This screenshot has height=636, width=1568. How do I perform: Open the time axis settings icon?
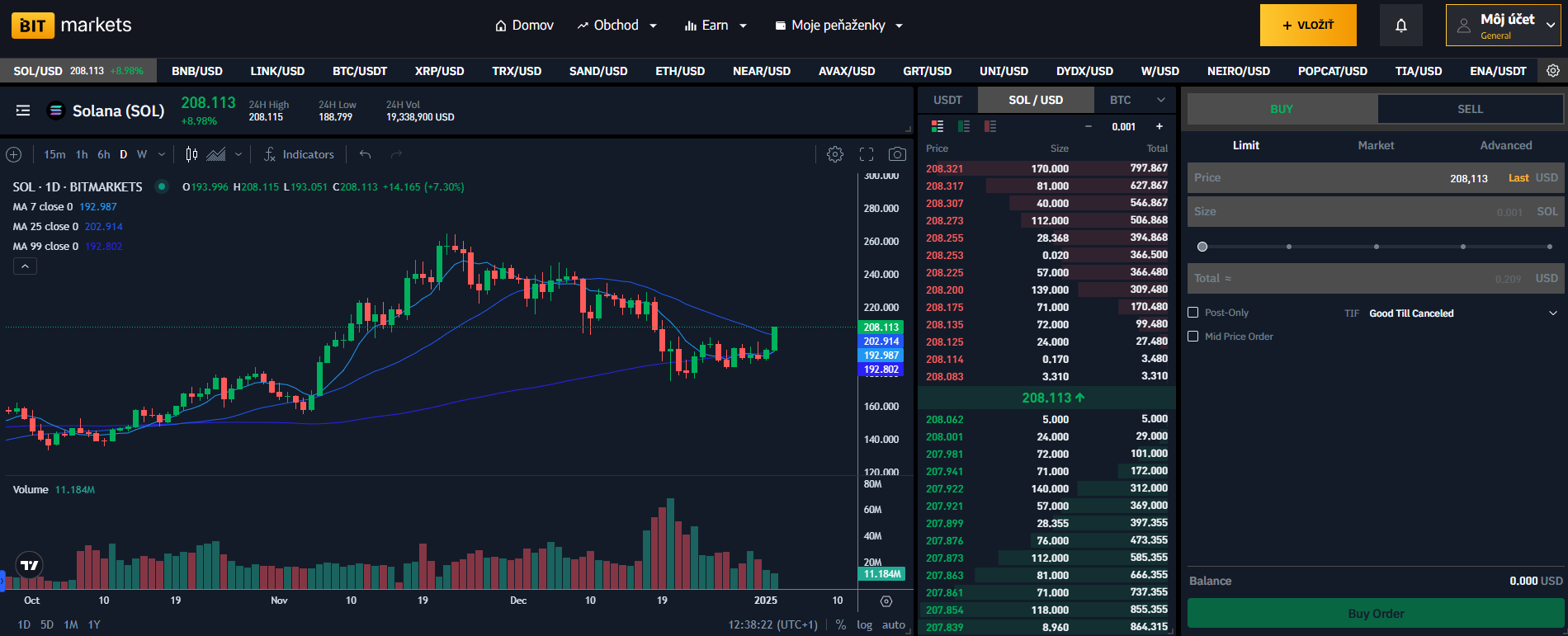886,601
